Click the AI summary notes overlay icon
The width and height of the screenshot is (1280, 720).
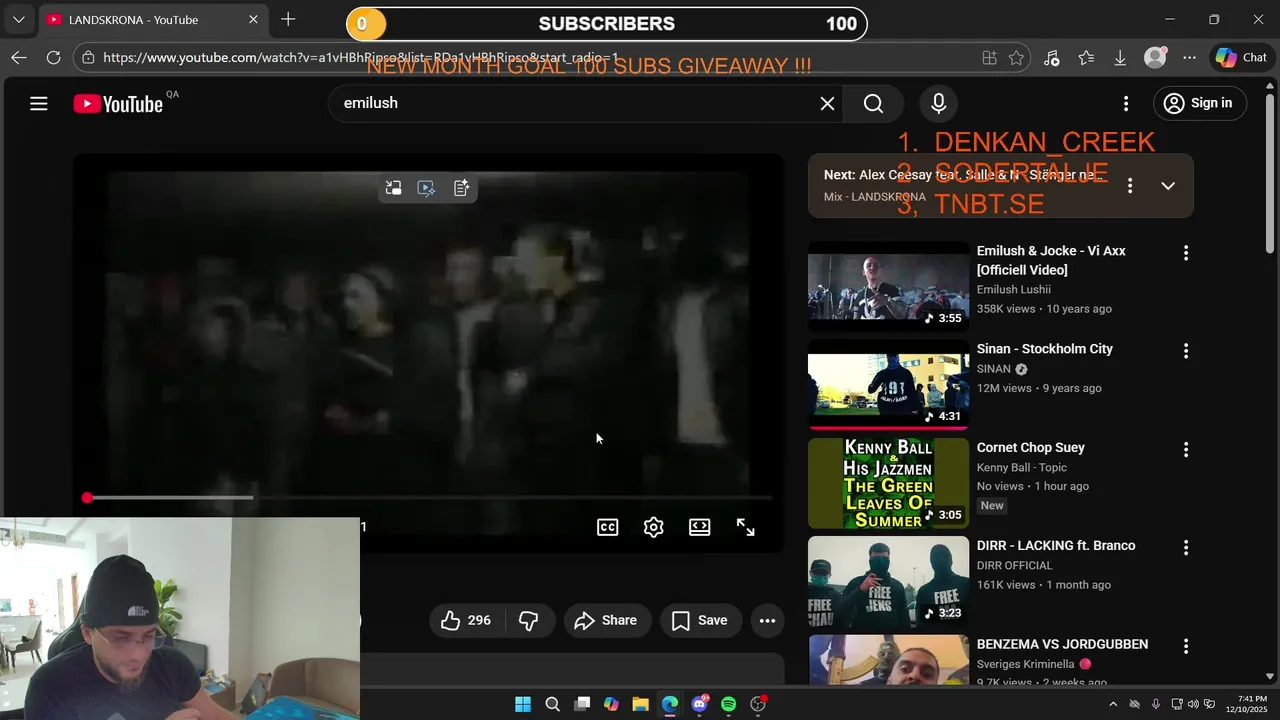click(x=461, y=188)
